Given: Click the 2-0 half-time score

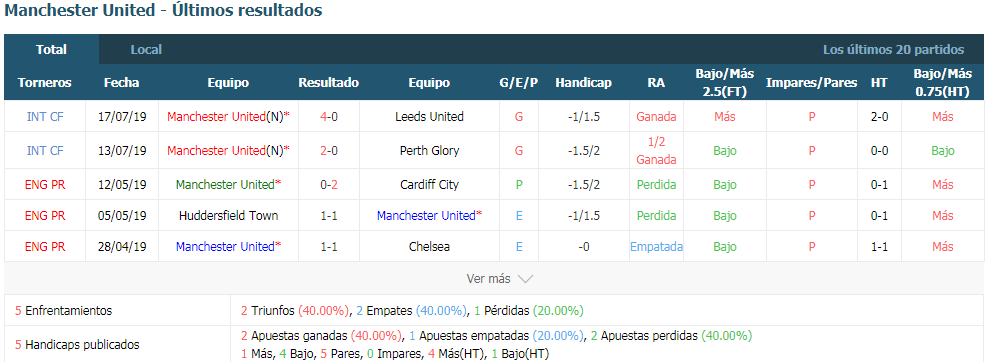Looking at the screenshot, I should click(879, 117).
